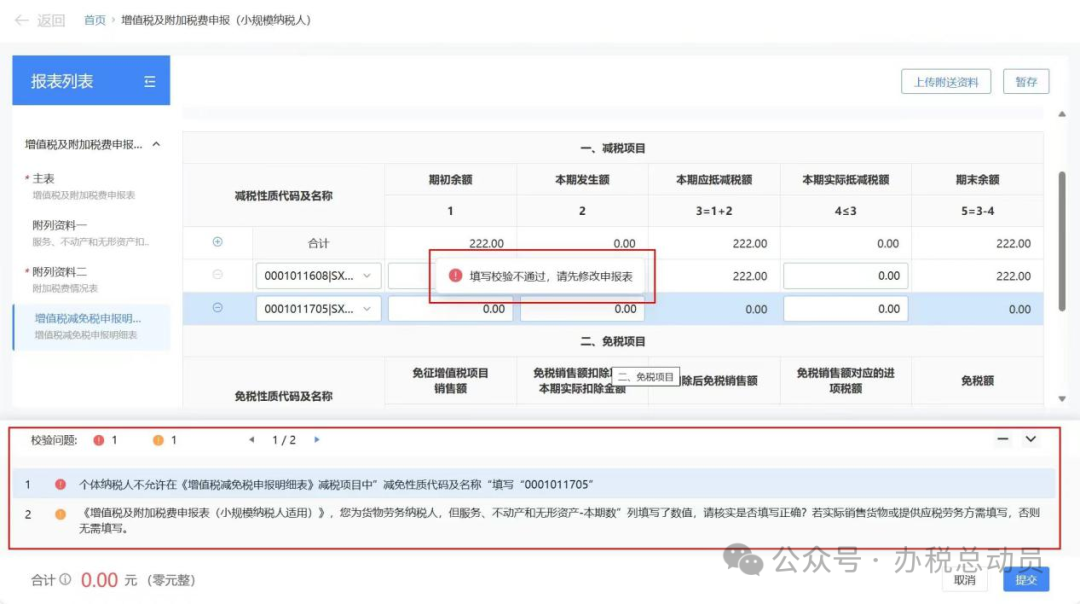Open the 首页 breadcrumb link
This screenshot has height=604, width=1080.
pos(93,19)
